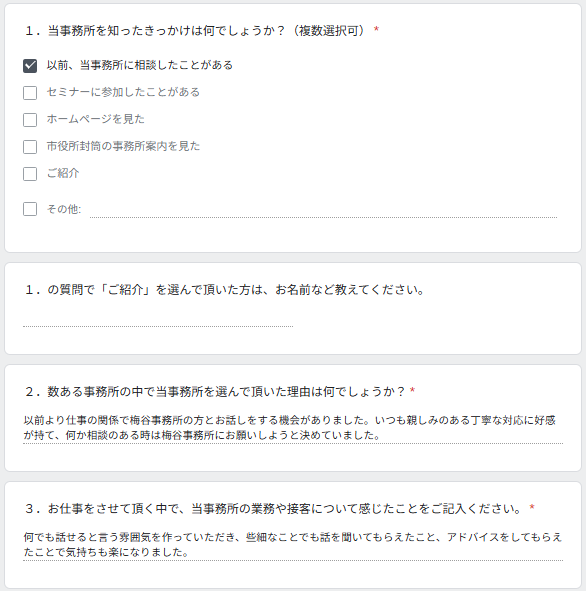The image size is (586, 591).
Task: Enable the ホームページを見た checkbox
Action: pyautogui.click(x=30, y=120)
